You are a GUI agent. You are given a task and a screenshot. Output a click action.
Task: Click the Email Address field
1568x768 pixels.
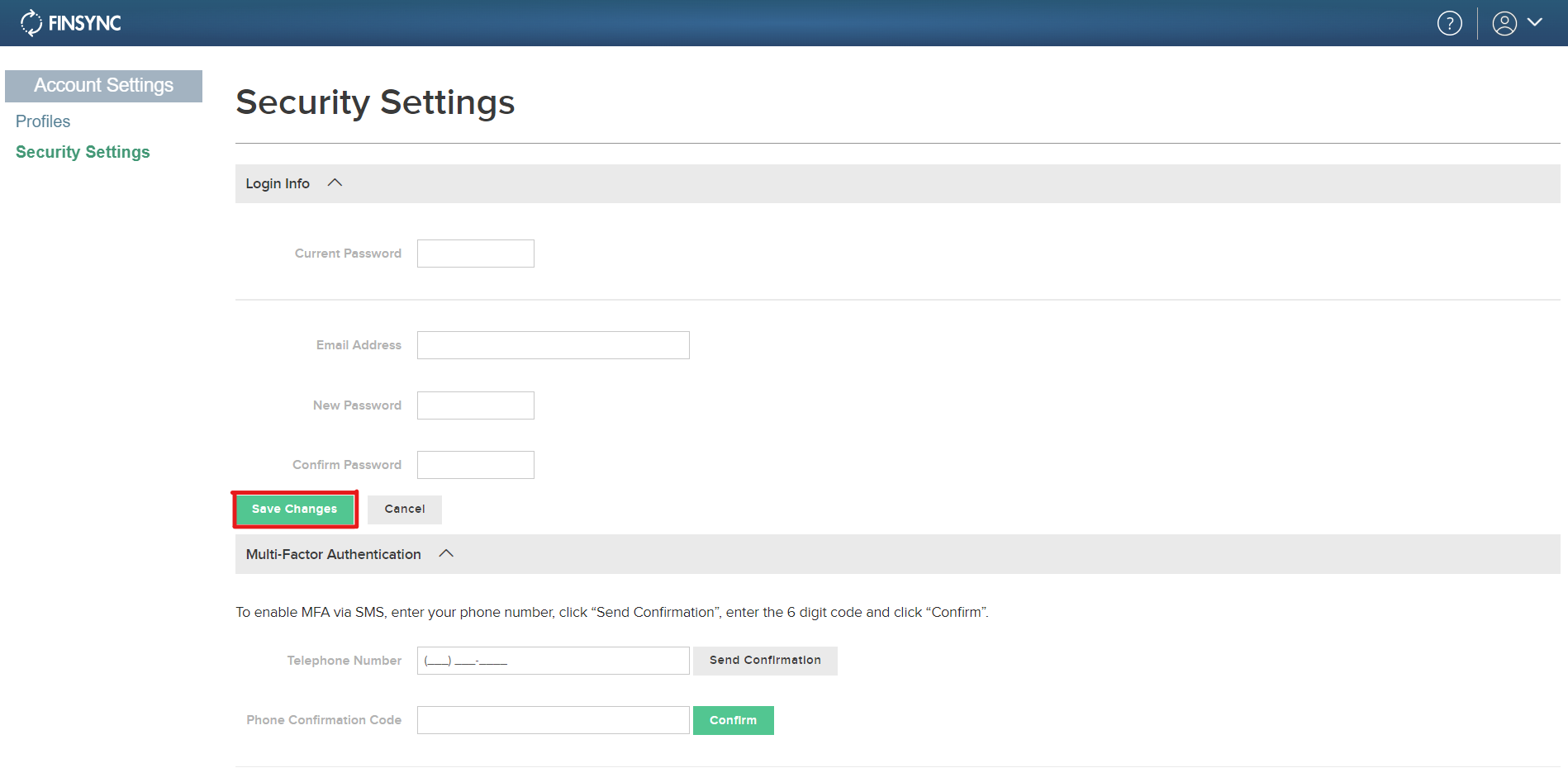(x=553, y=344)
